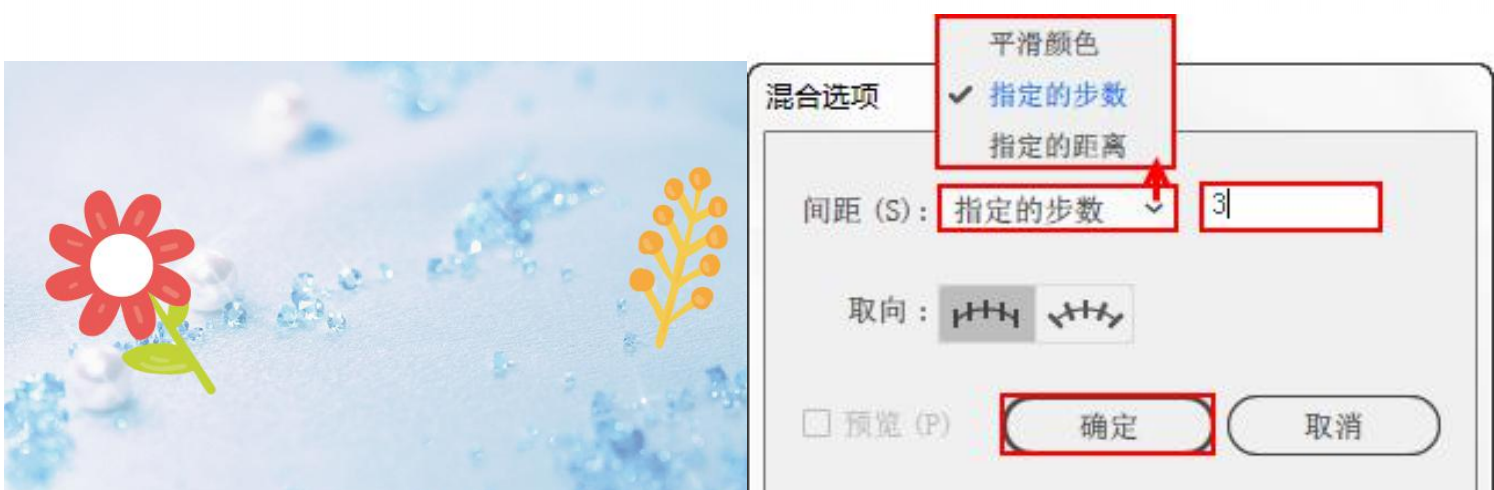The image size is (1494, 490).
Task: Enable the 预览 (P) checkbox
Action: click(x=815, y=425)
